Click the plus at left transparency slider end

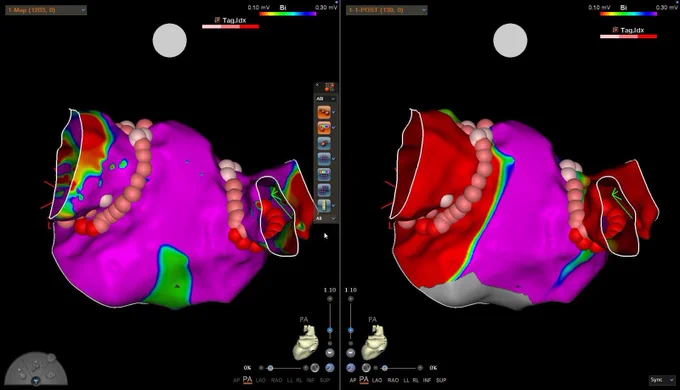pos(306,368)
